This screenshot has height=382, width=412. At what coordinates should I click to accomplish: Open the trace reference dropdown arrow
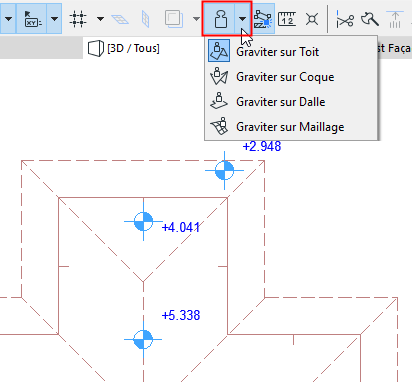pos(196,19)
